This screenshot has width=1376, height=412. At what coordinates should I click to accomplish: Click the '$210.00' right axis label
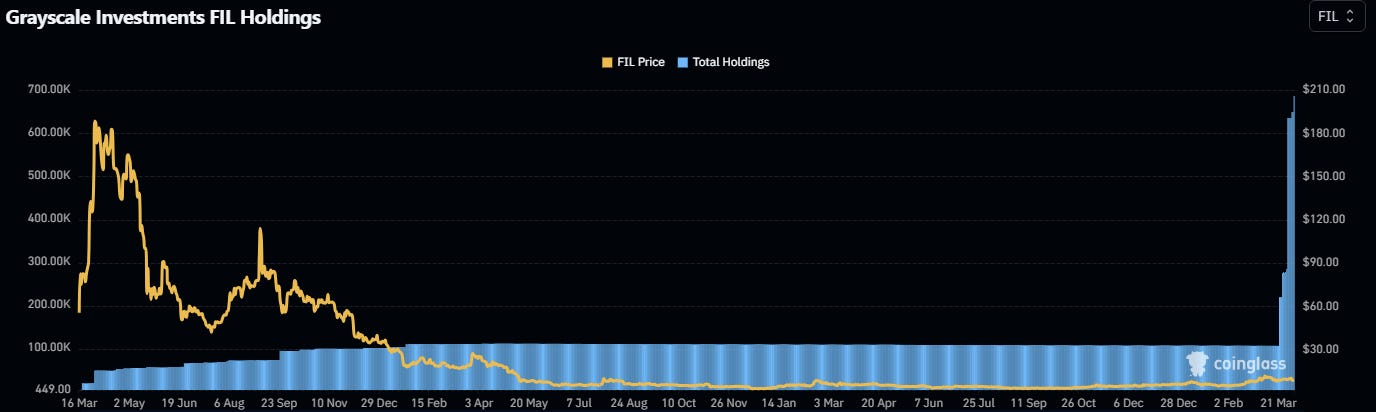click(1324, 90)
